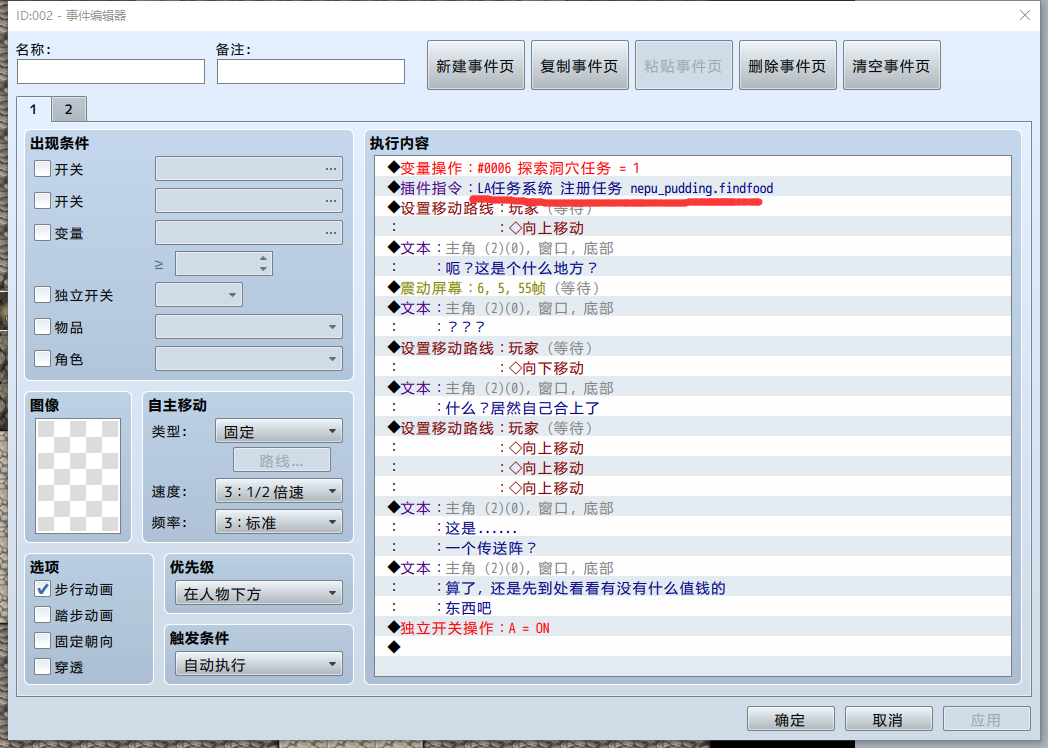Screen dimensions: 1048x748
Task: Select the 算了，还是先到处看看 dialogue line
Action: tap(692, 588)
